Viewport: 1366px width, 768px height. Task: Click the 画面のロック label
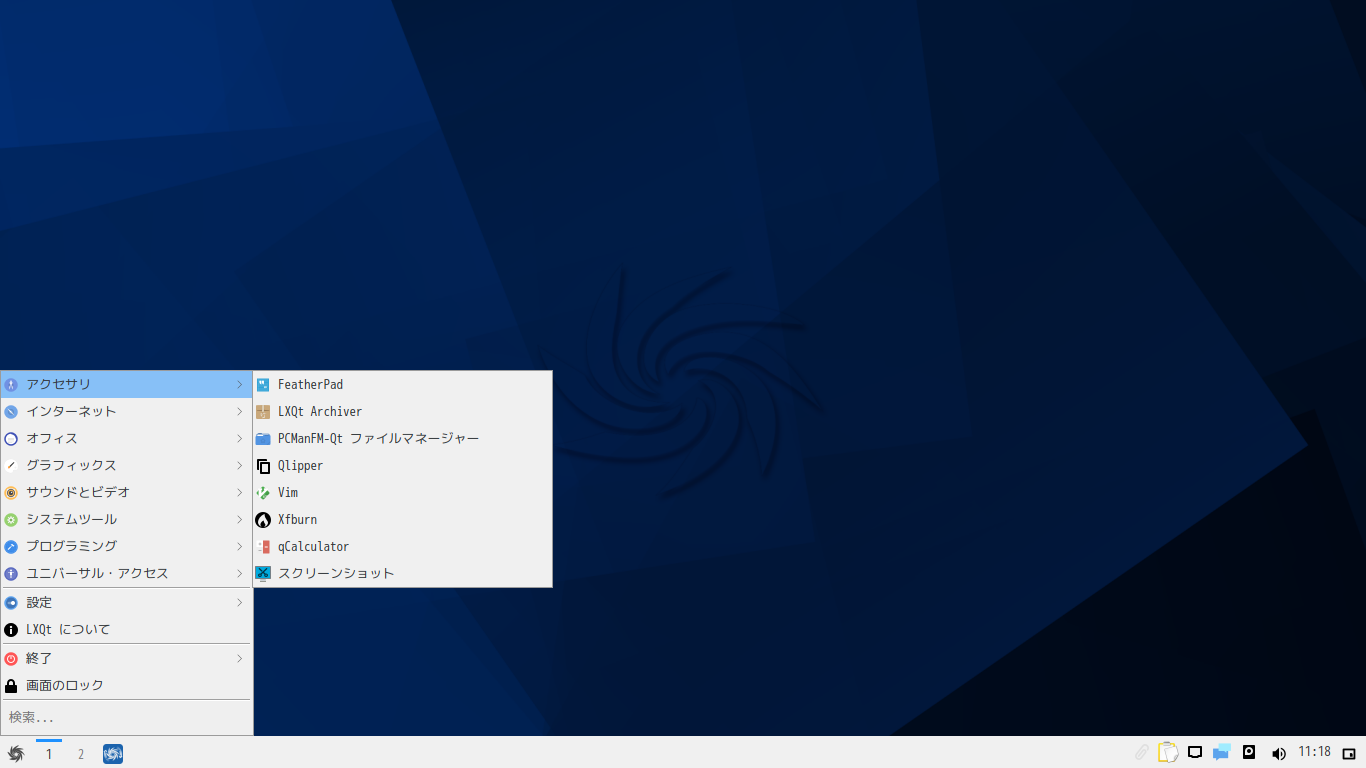pos(65,685)
